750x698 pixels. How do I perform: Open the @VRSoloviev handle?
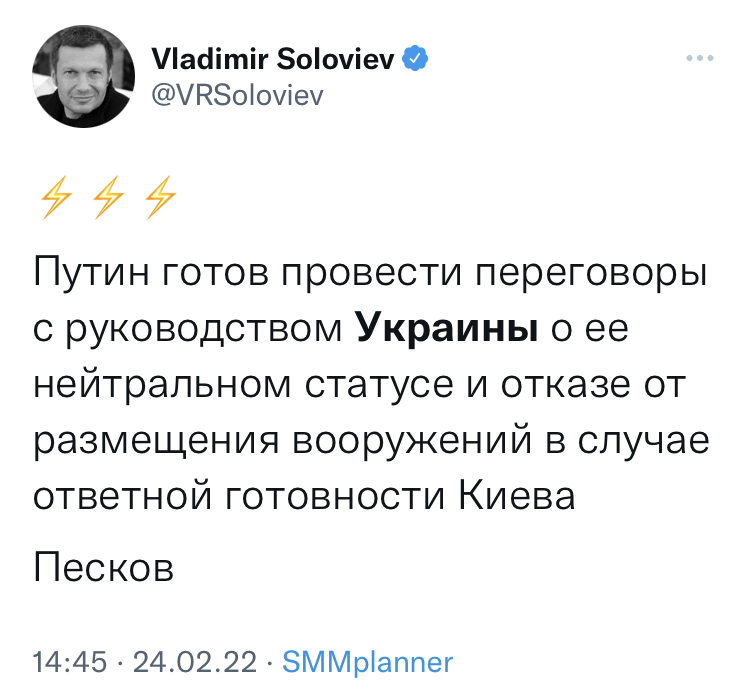(237, 95)
